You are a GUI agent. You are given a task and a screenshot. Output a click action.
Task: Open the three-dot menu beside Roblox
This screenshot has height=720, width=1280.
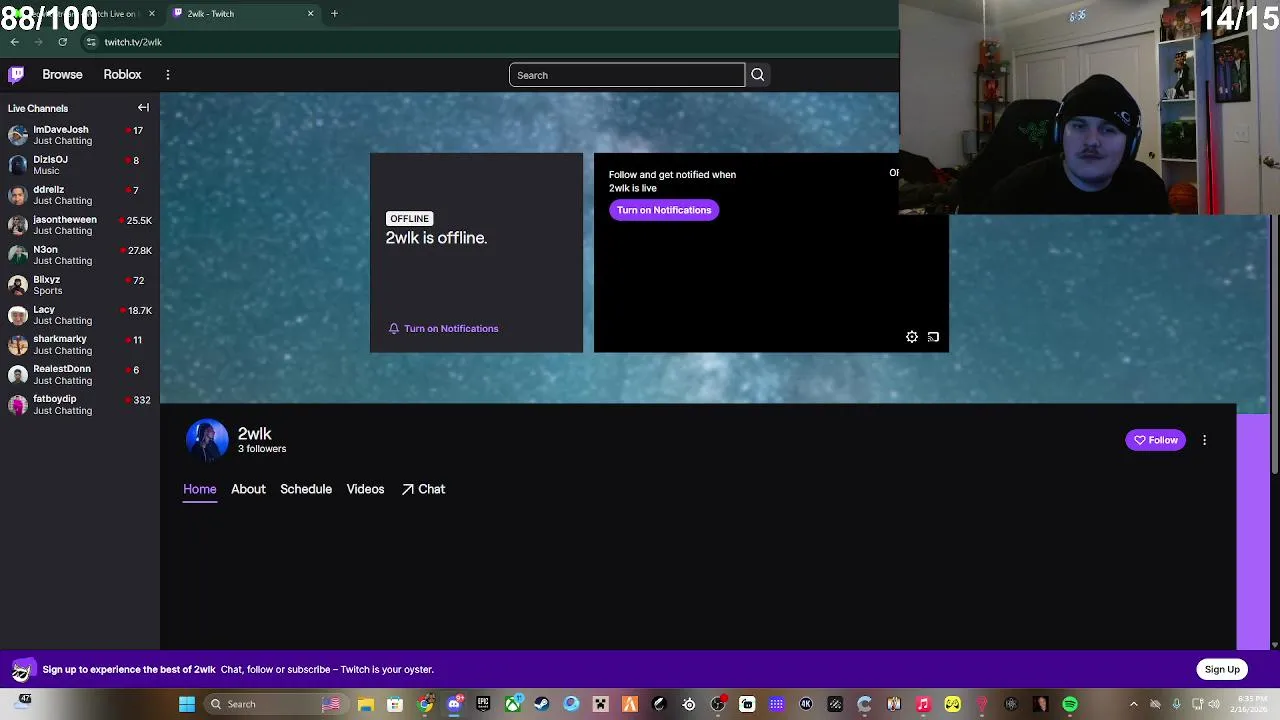click(x=168, y=75)
